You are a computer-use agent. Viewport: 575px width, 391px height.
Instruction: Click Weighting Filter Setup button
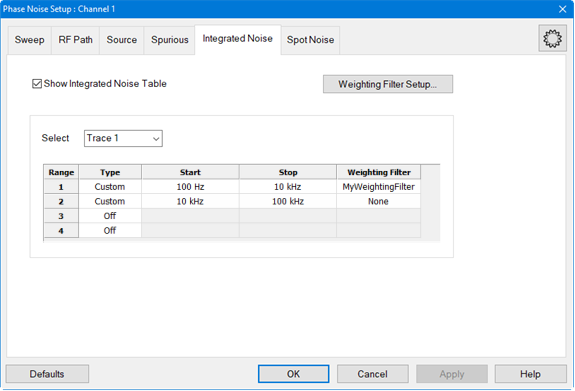[x=388, y=84]
